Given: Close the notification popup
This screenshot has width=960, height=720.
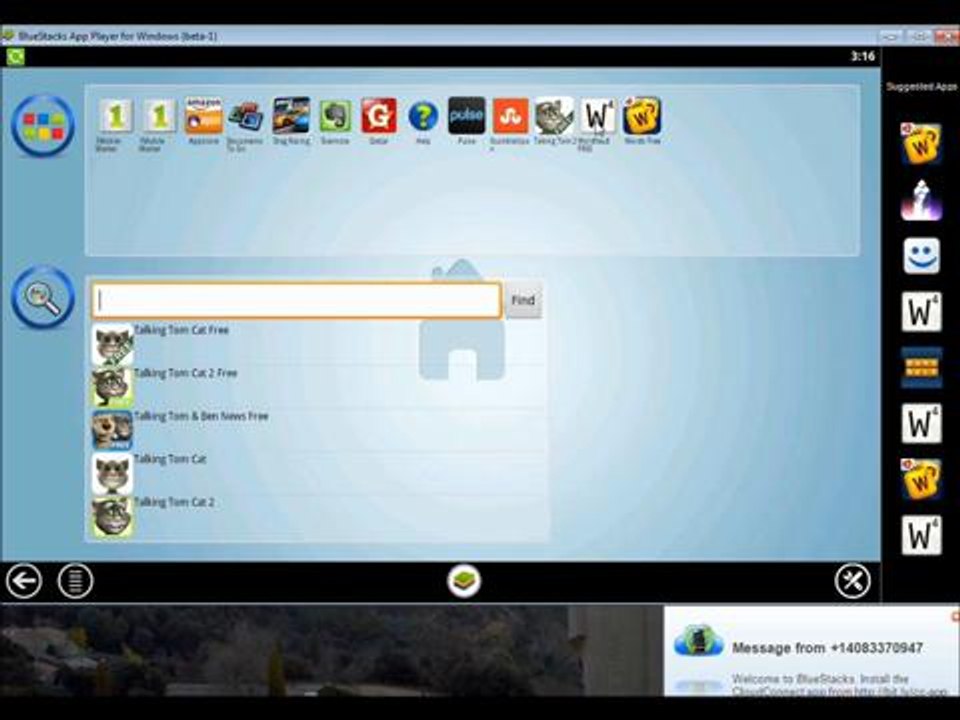Looking at the screenshot, I should click(955, 615).
